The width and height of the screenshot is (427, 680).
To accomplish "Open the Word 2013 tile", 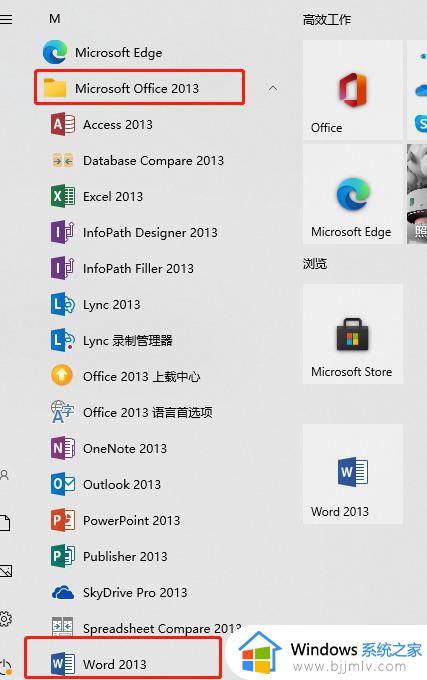I will (352, 474).
